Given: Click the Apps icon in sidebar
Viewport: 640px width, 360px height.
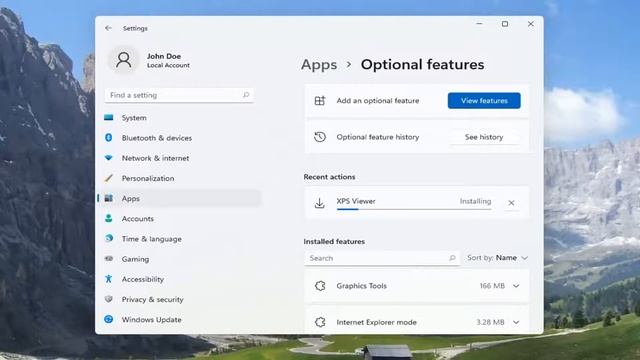Looking at the screenshot, I should click(x=109, y=198).
